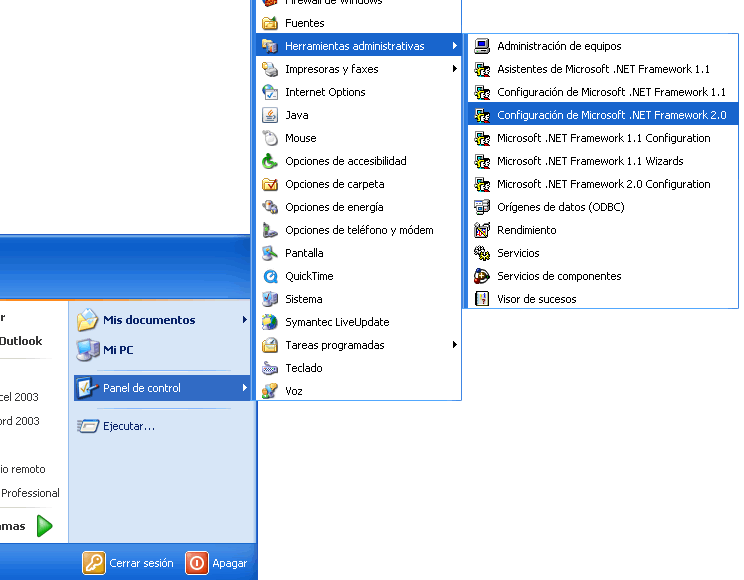
Task: Click the Pantalla display icon
Action: tap(270, 253)
